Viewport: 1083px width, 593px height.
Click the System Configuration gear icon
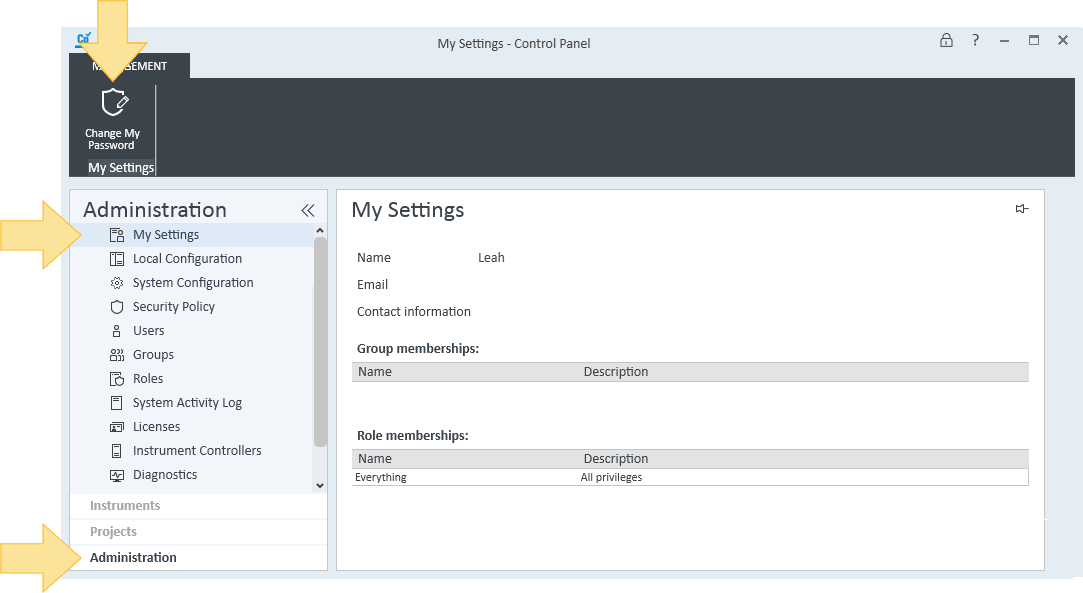click(117, 283)
